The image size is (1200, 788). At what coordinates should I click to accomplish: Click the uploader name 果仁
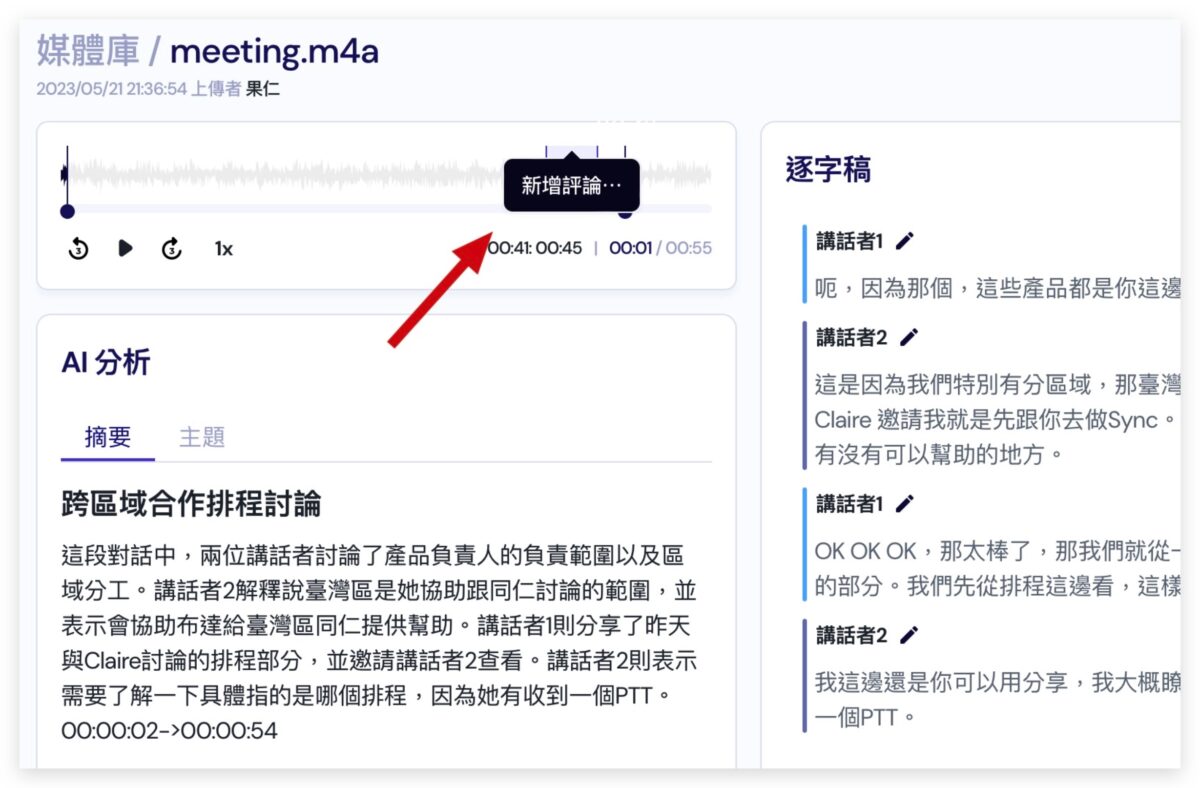(263, 89)
